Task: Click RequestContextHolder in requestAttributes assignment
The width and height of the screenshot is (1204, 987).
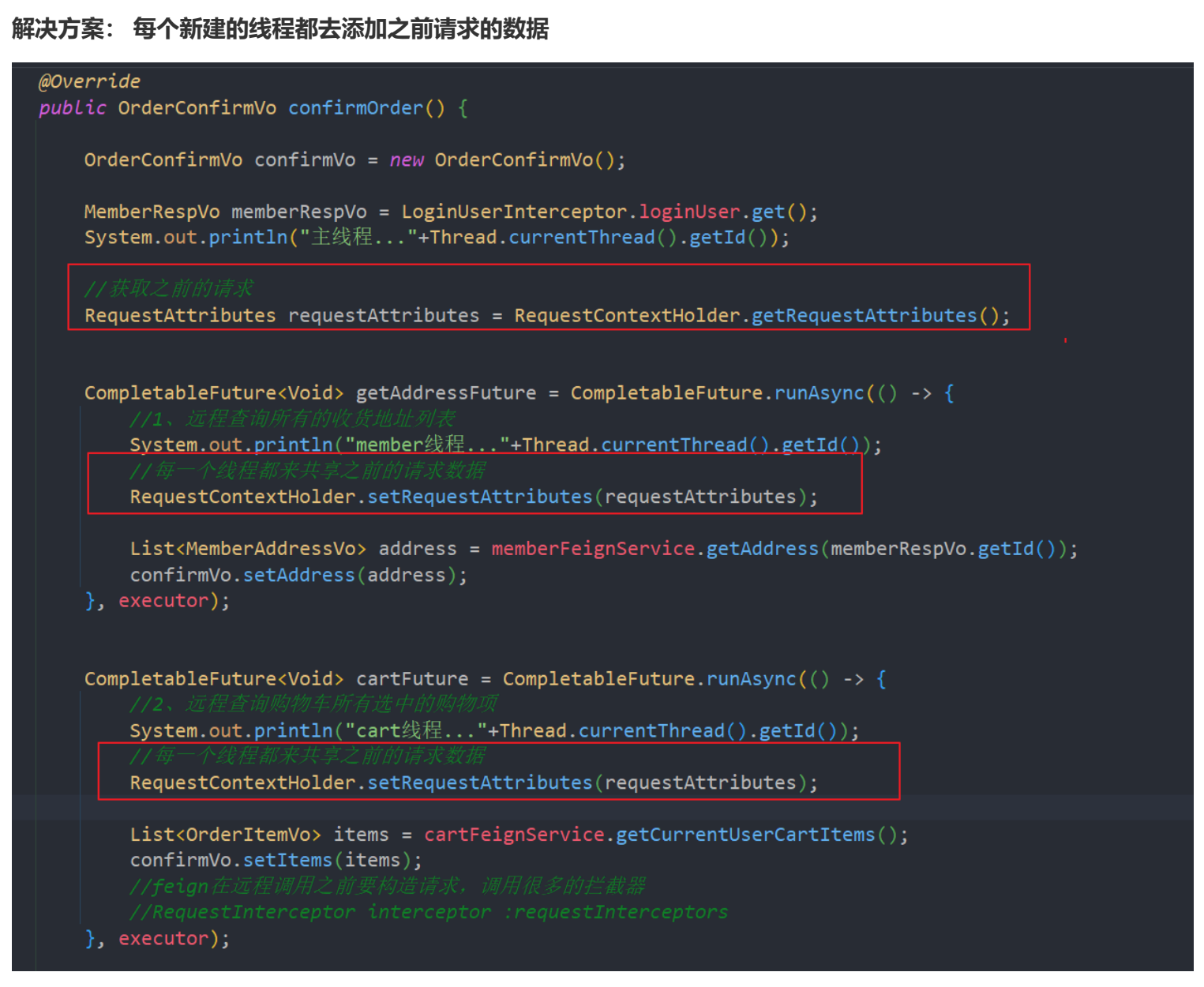Action: coord(627,315)
